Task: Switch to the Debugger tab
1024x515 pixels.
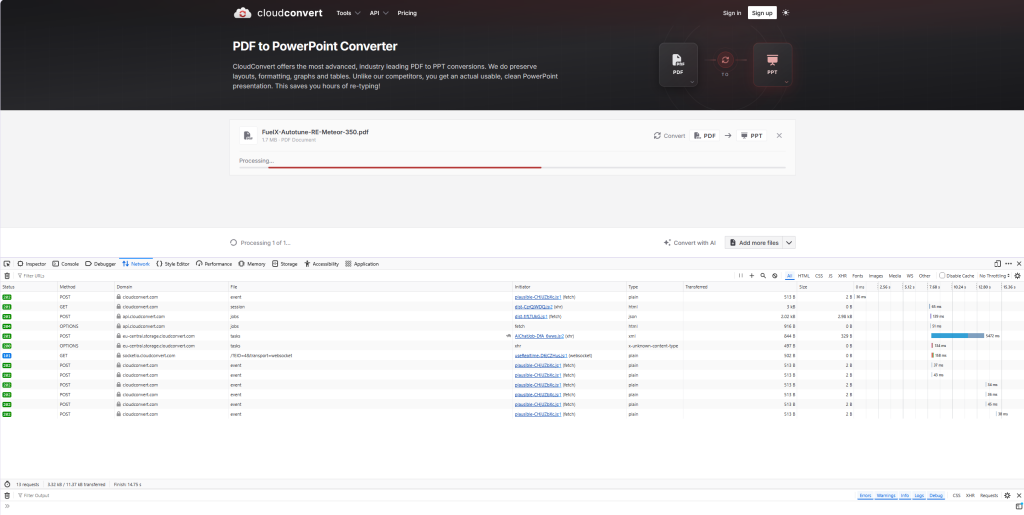Action: coord(101,264)
